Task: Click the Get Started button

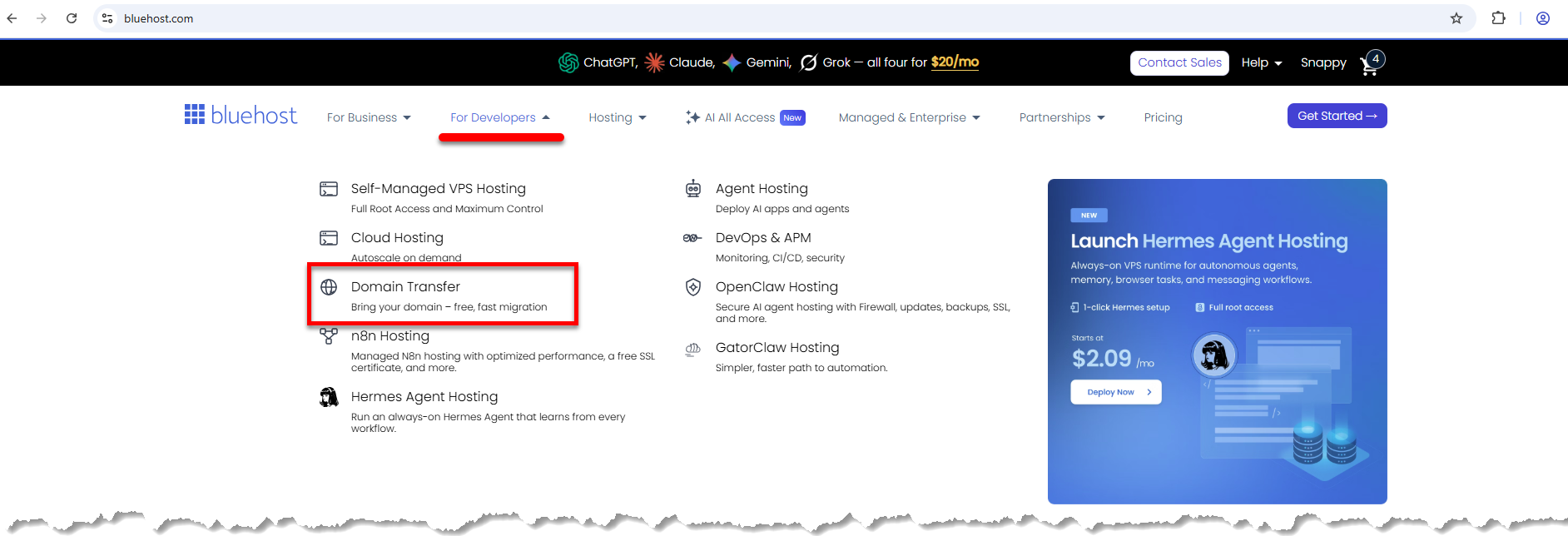Action: tap(1337, 116)
